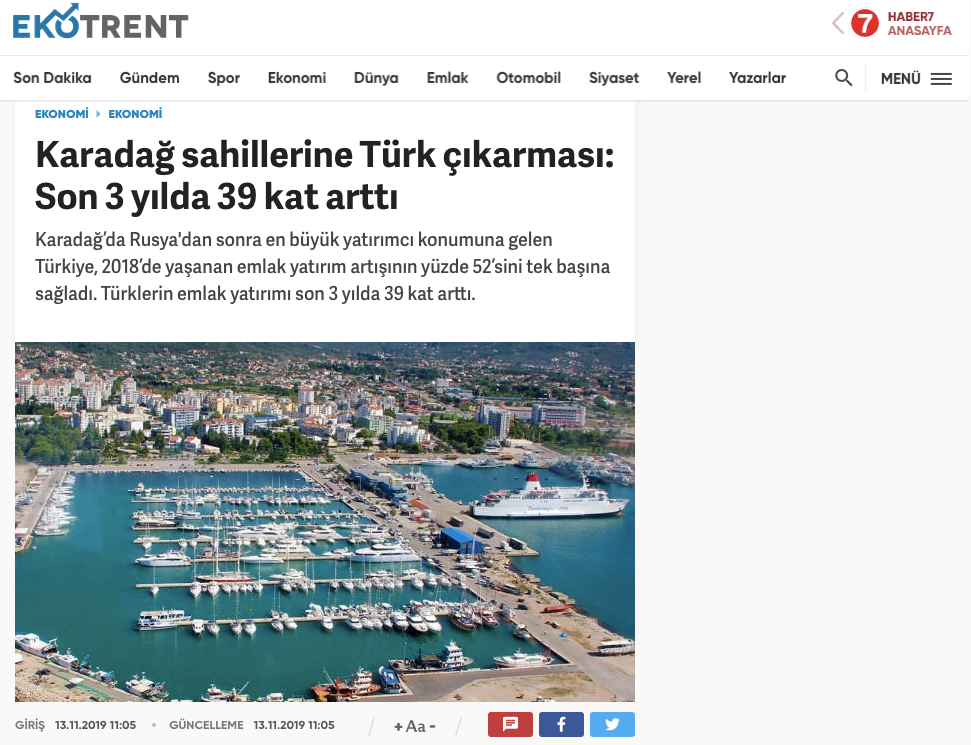Screen dimensions: 971x745
Task: Open the MENÜ hamburger icon
Action: (941, 79)
